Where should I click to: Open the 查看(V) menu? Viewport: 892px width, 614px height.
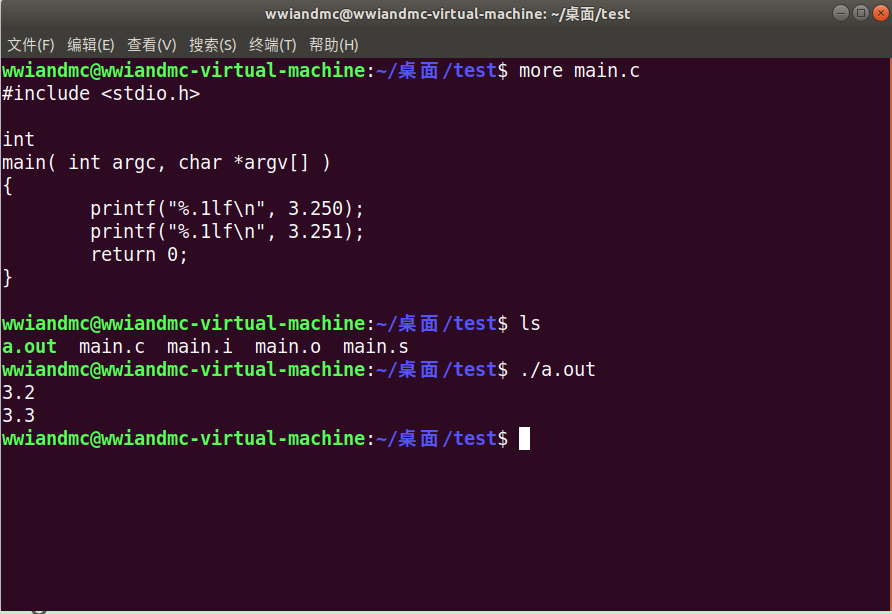[151, 45]
